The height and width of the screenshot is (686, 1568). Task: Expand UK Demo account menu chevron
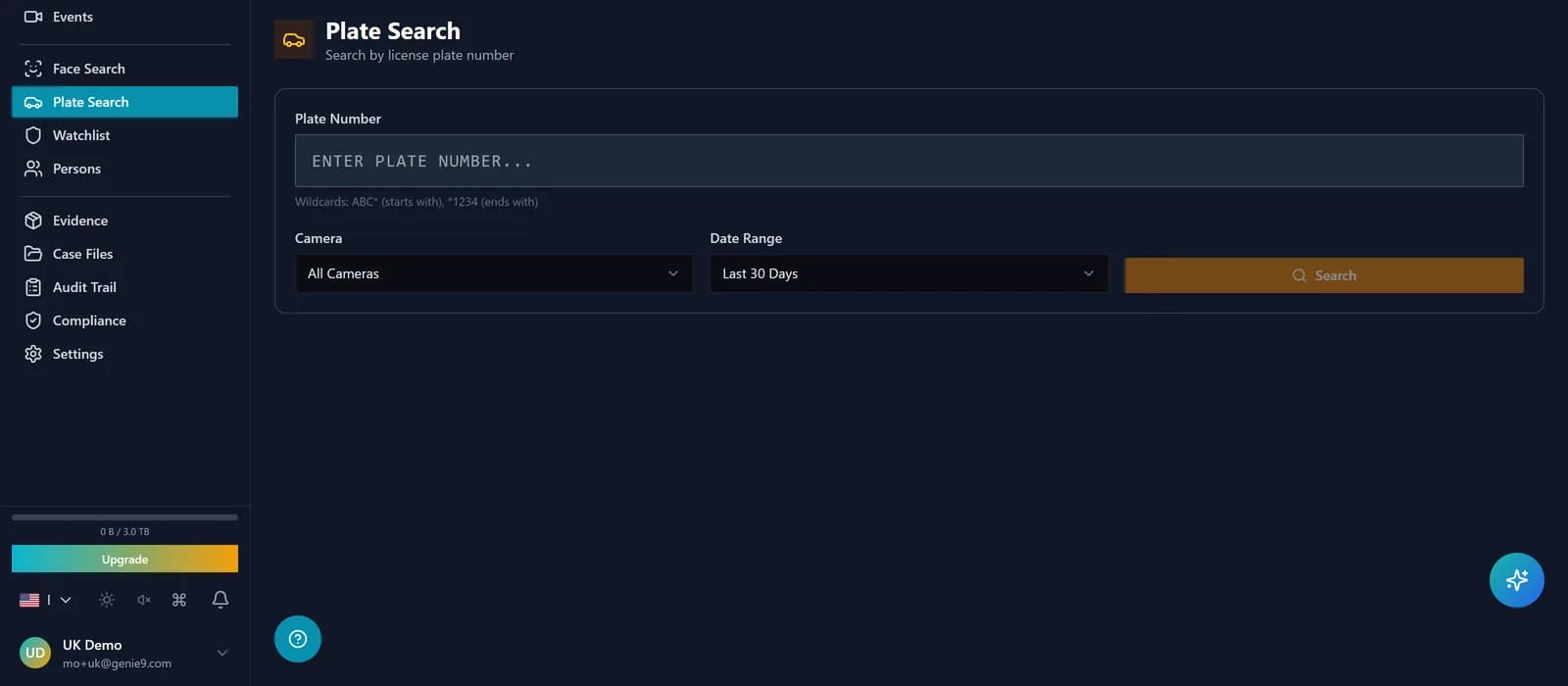point(222,653)
